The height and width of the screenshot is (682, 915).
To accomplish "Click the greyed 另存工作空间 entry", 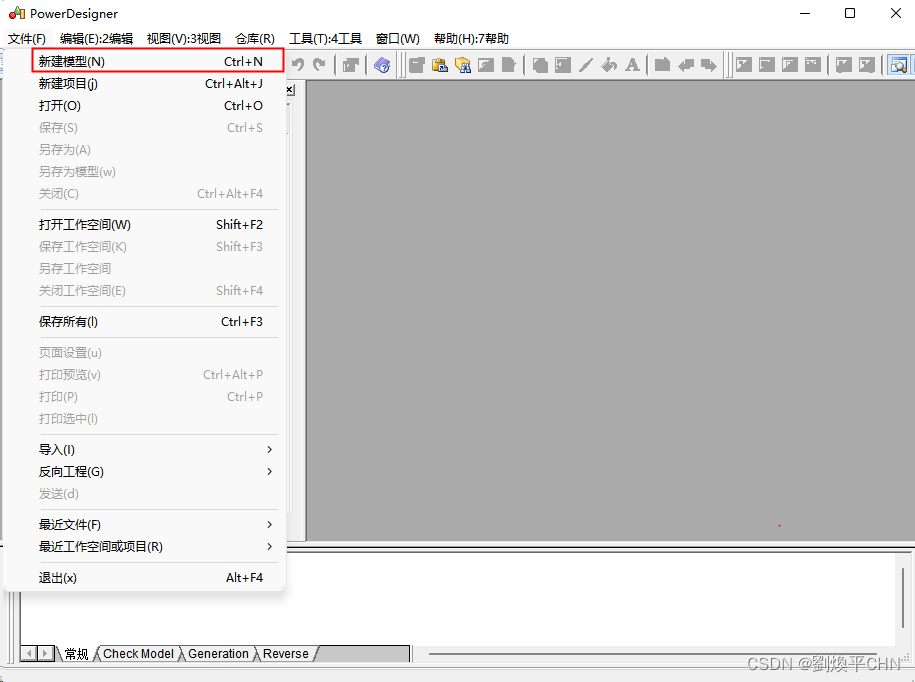I will pyautogui.click(x=151, y=268).
